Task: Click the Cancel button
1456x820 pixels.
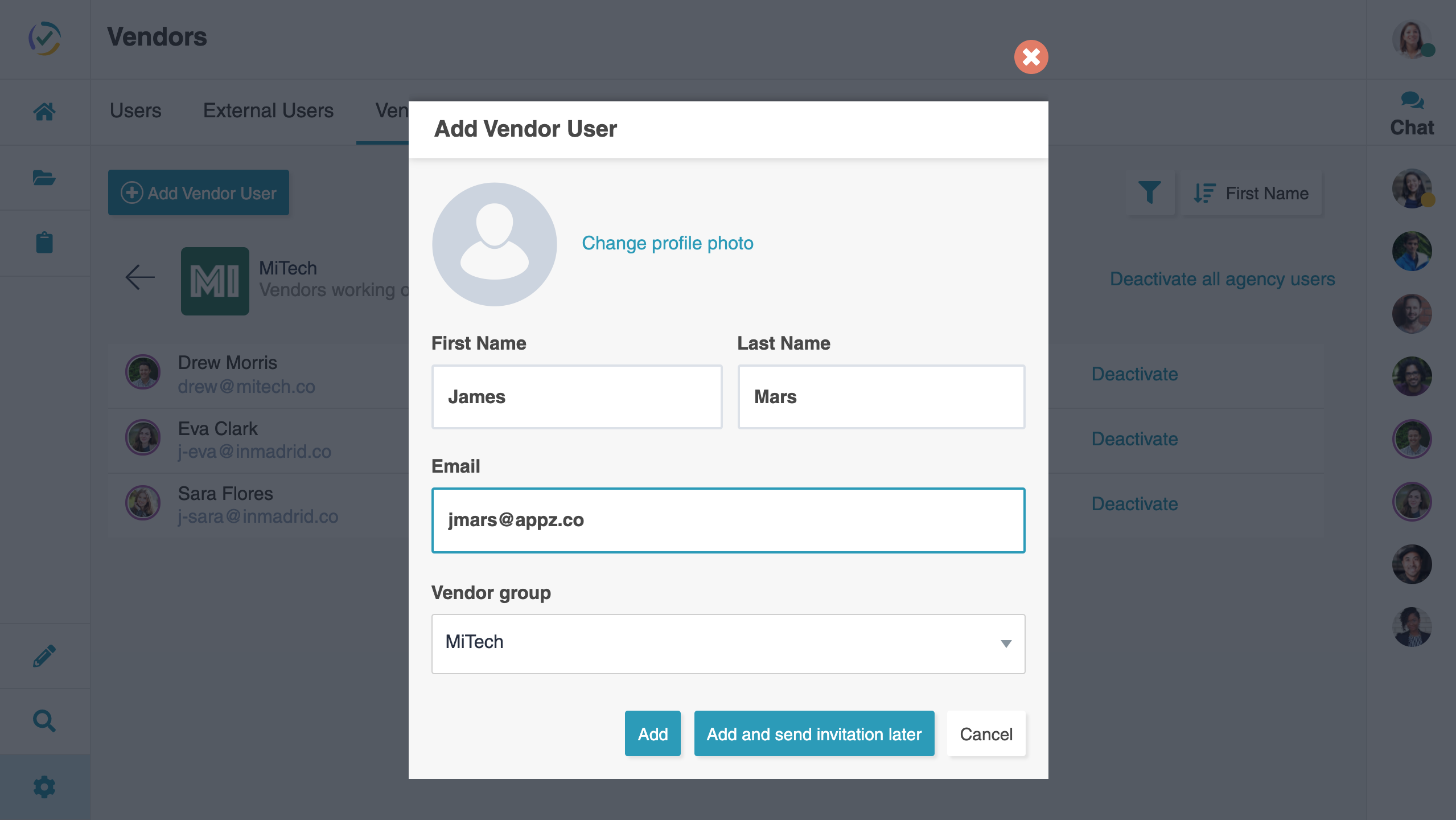Action: (x=986, y=733)
